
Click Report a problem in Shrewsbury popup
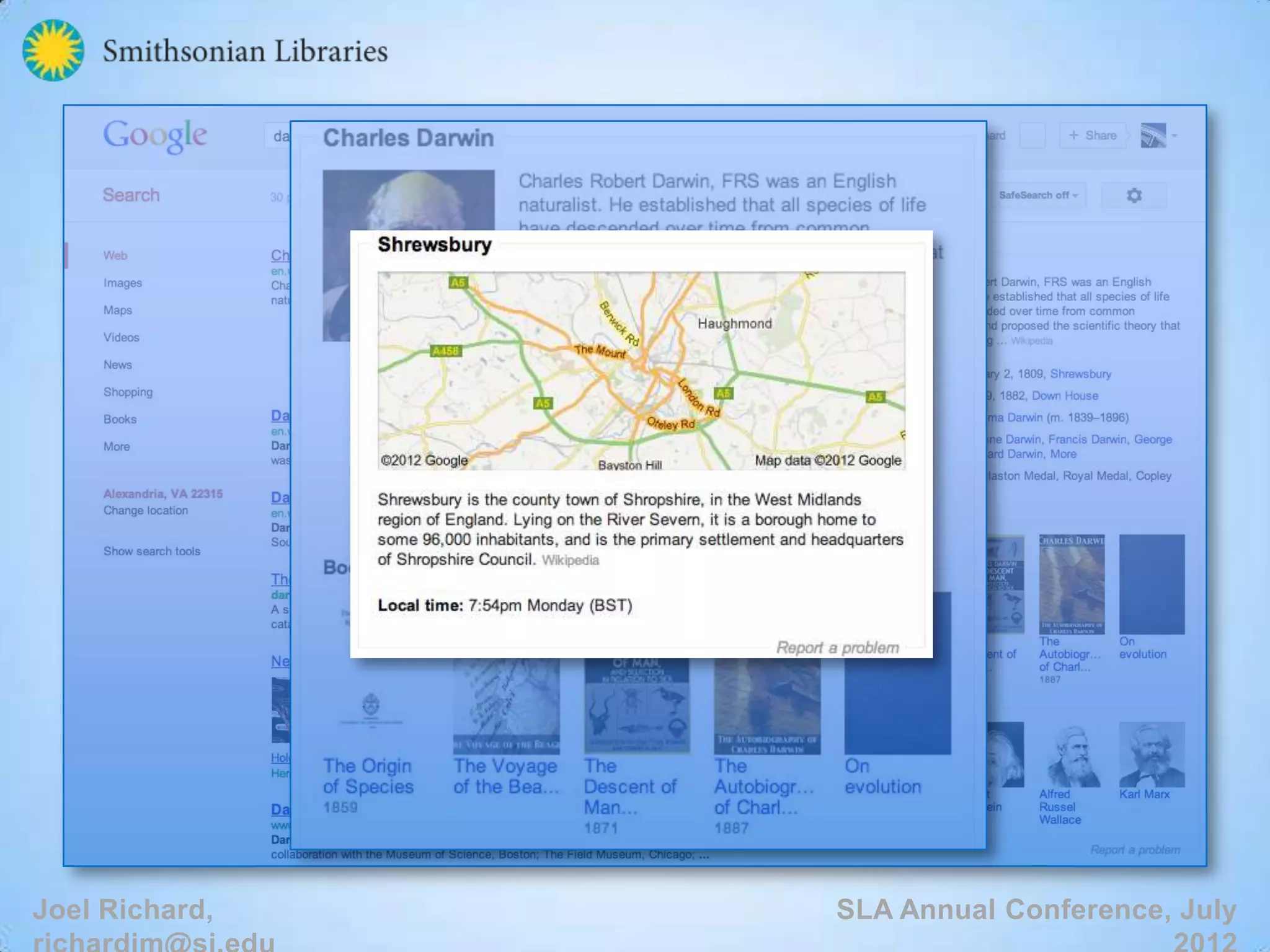pos(837,648)
